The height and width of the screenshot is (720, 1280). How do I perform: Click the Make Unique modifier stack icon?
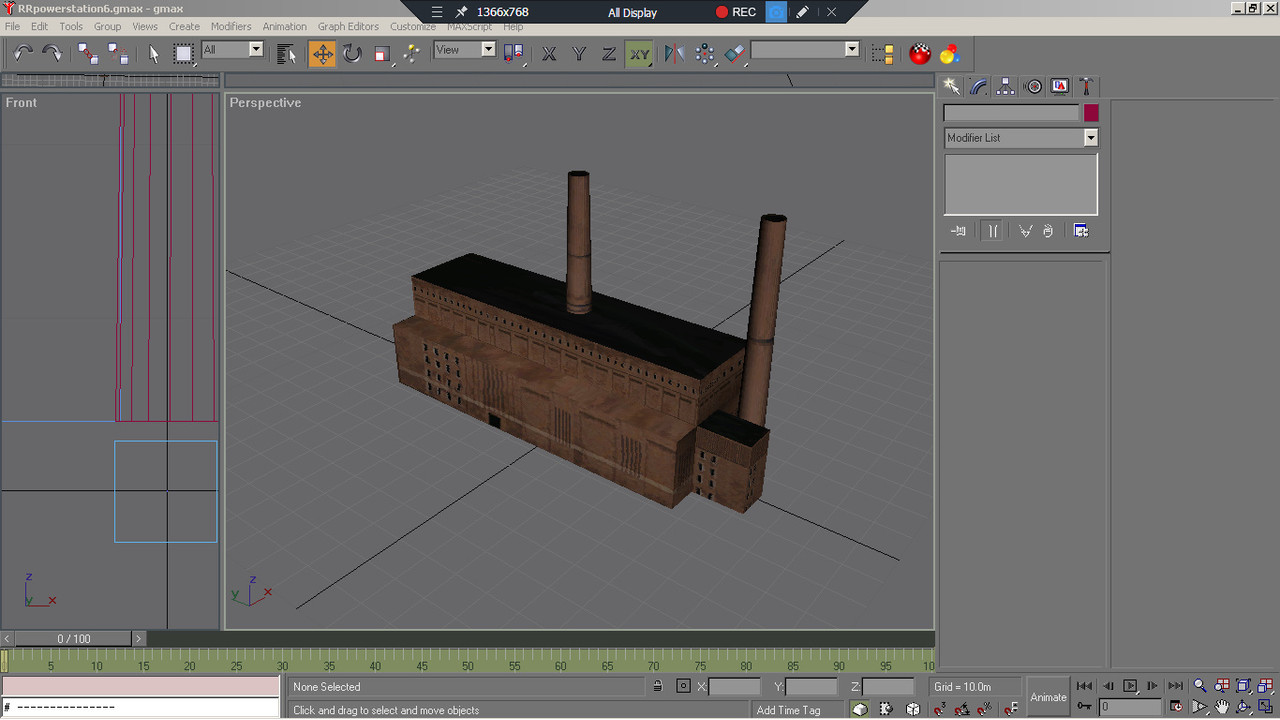[x=1025, y=231]
